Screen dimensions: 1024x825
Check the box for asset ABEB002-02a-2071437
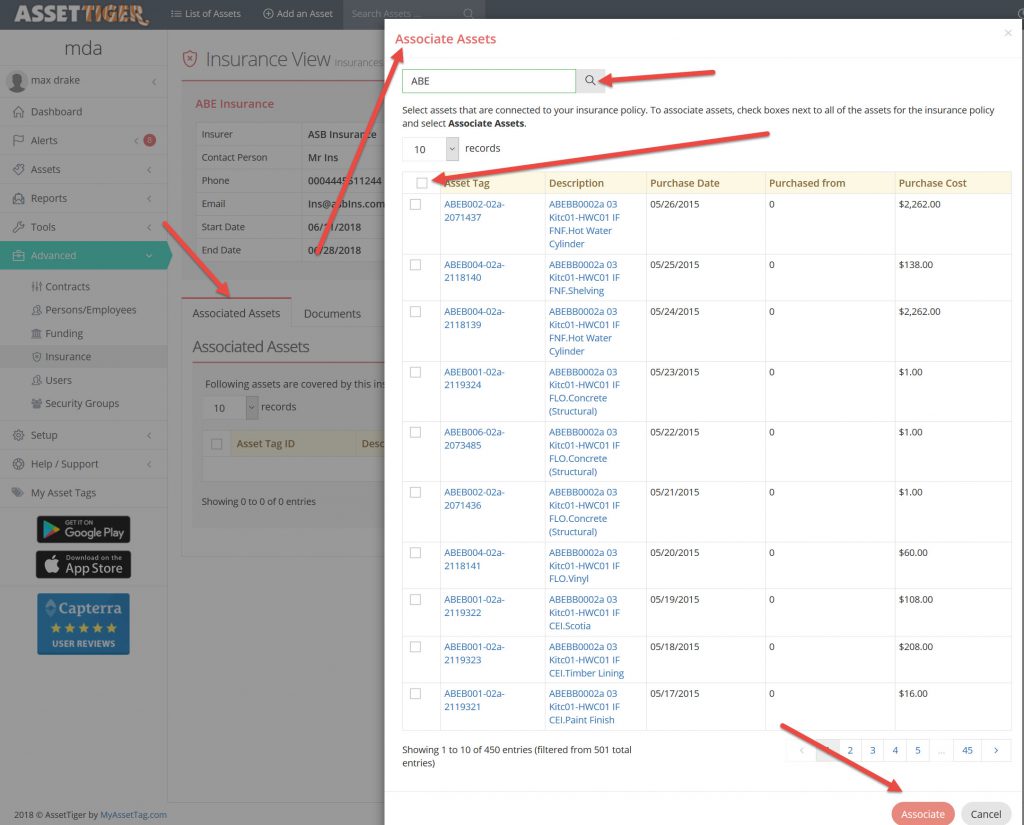pyautogui.click(x=415, y=204)
